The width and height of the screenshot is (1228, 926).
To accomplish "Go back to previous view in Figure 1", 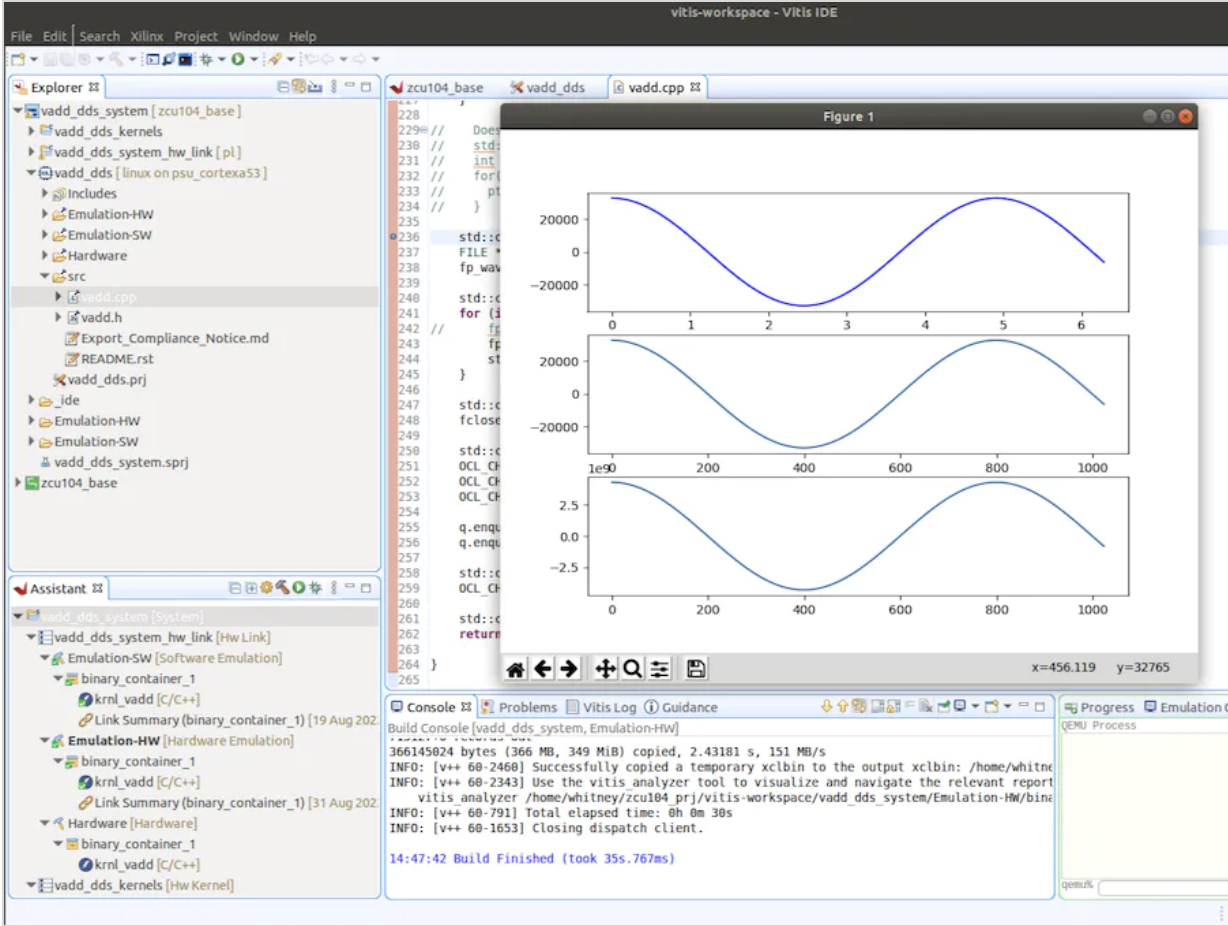I will click(542, 669).
